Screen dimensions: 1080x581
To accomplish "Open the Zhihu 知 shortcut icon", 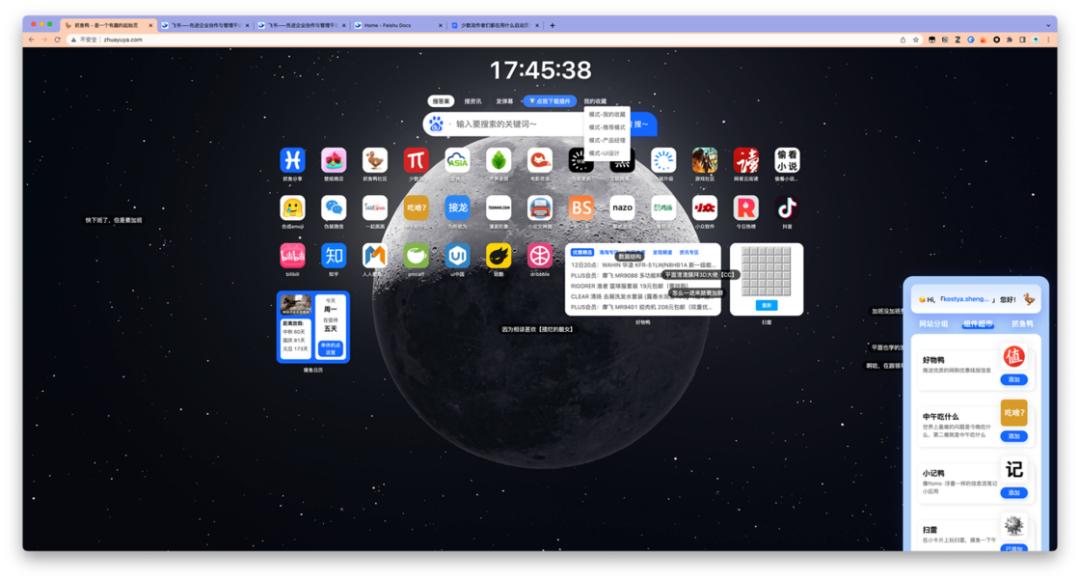I will (334, 255).
